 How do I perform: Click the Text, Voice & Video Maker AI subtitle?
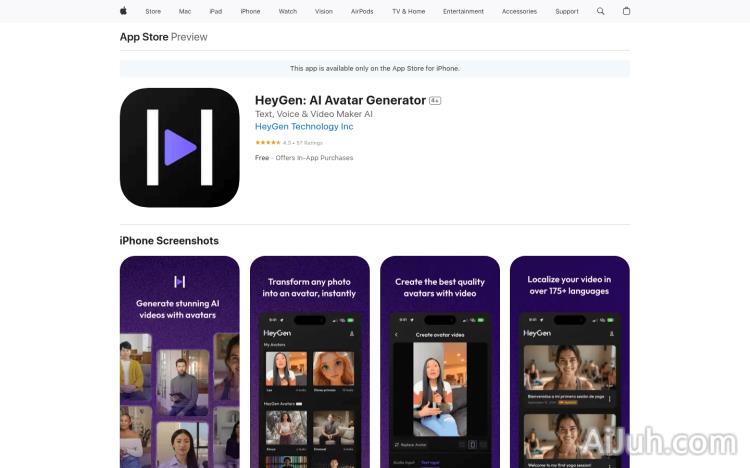313,114
